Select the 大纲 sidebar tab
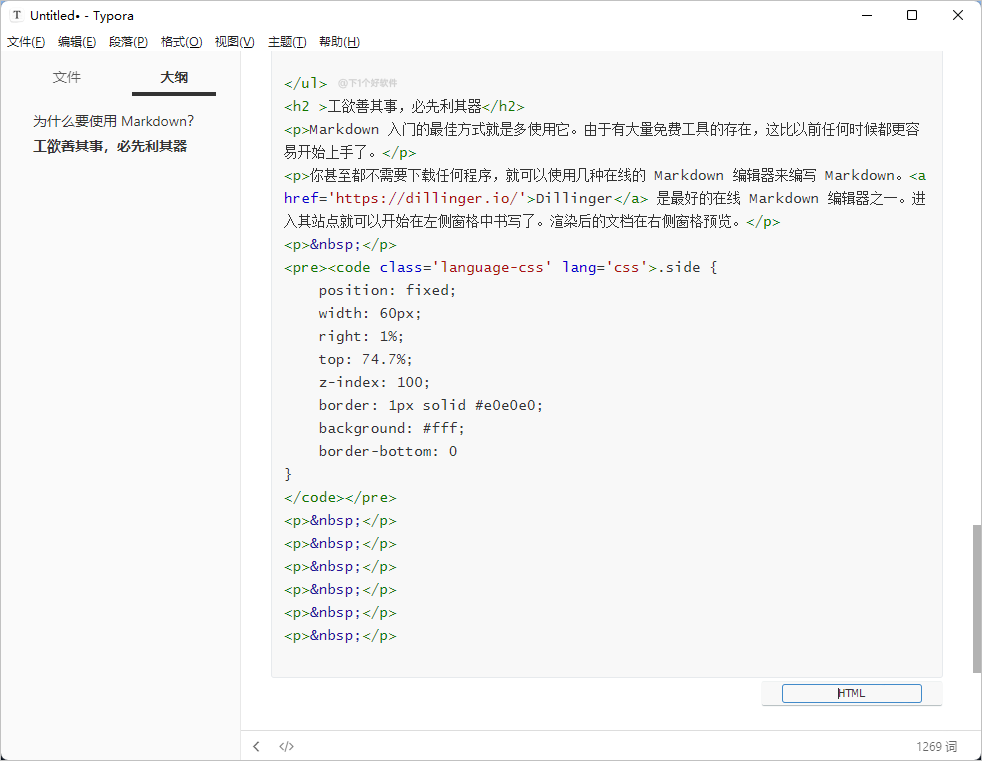The image size is (982, 761). point(174,77)
